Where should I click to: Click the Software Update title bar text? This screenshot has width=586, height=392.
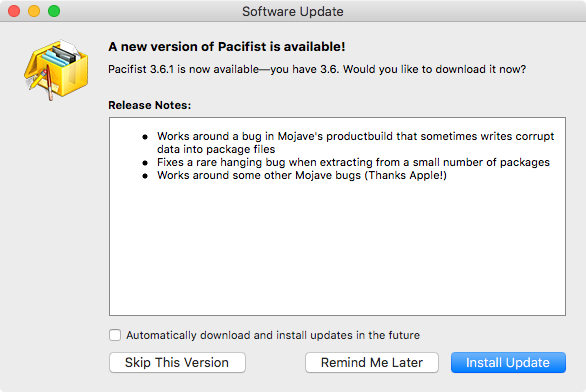tap(293, 11)
